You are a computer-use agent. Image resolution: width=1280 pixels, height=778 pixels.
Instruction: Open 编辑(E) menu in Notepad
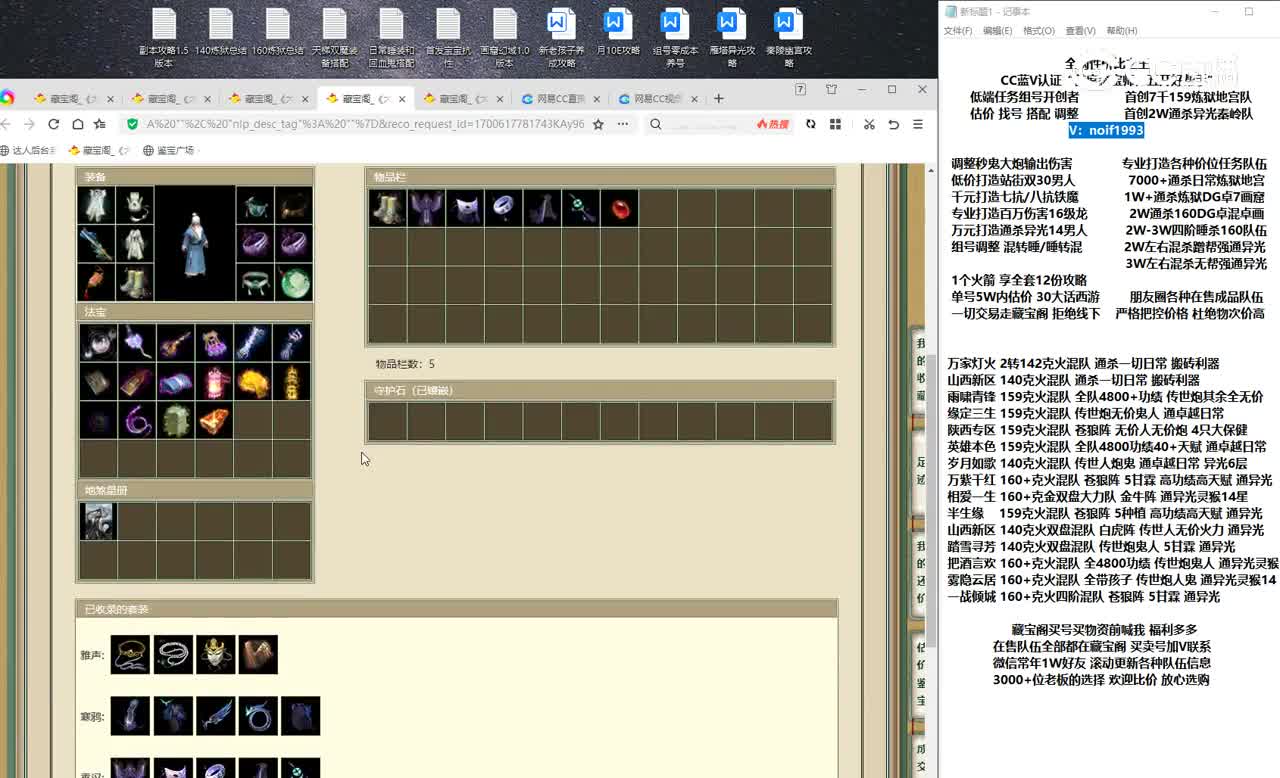(x=998, y=31)
